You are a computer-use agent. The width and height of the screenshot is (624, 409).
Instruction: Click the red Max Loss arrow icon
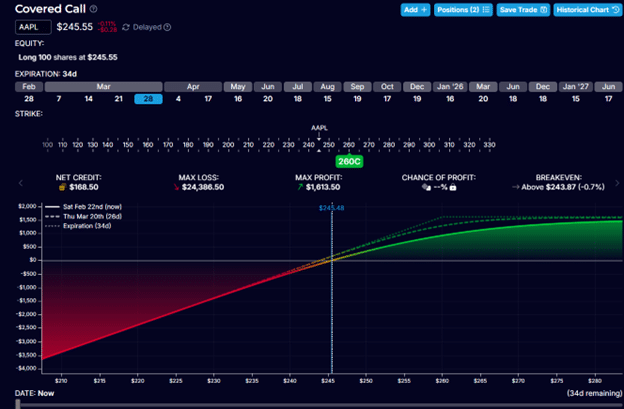(x=178, y=186)
